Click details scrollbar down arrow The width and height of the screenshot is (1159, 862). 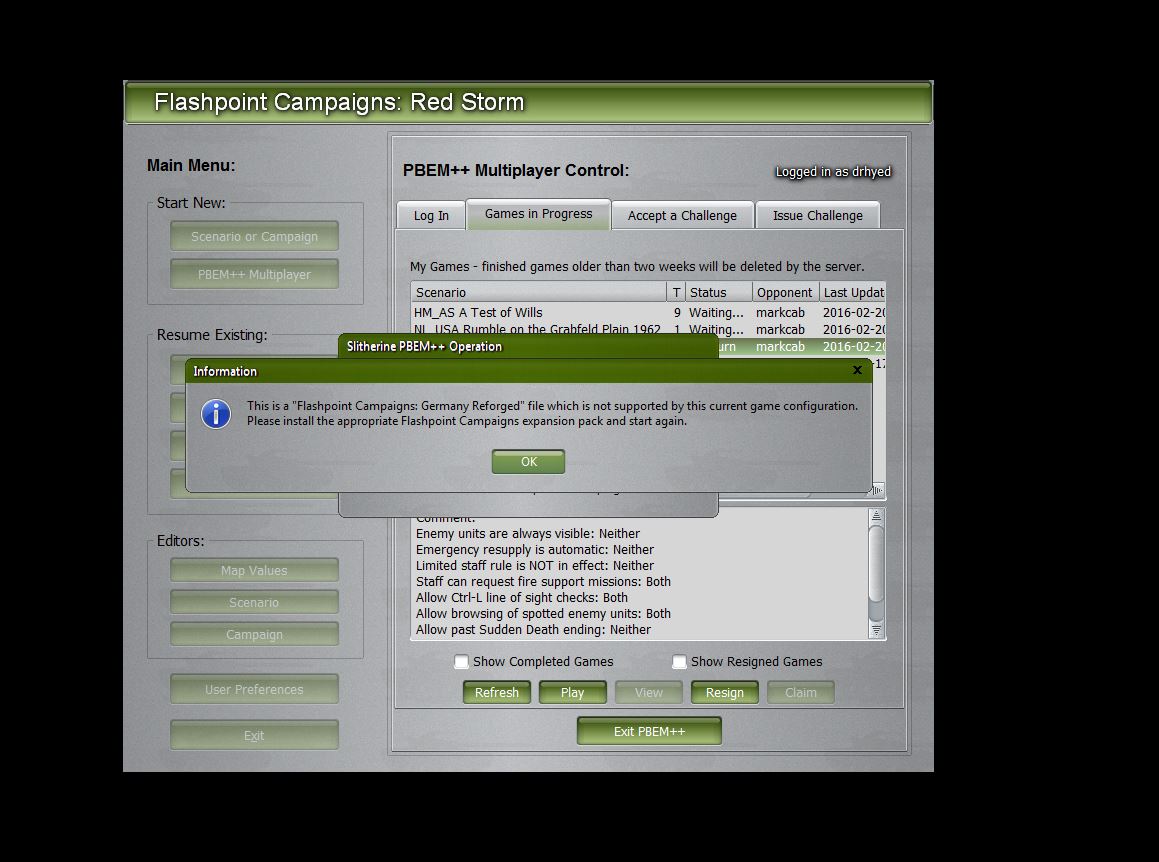point(876,630)
